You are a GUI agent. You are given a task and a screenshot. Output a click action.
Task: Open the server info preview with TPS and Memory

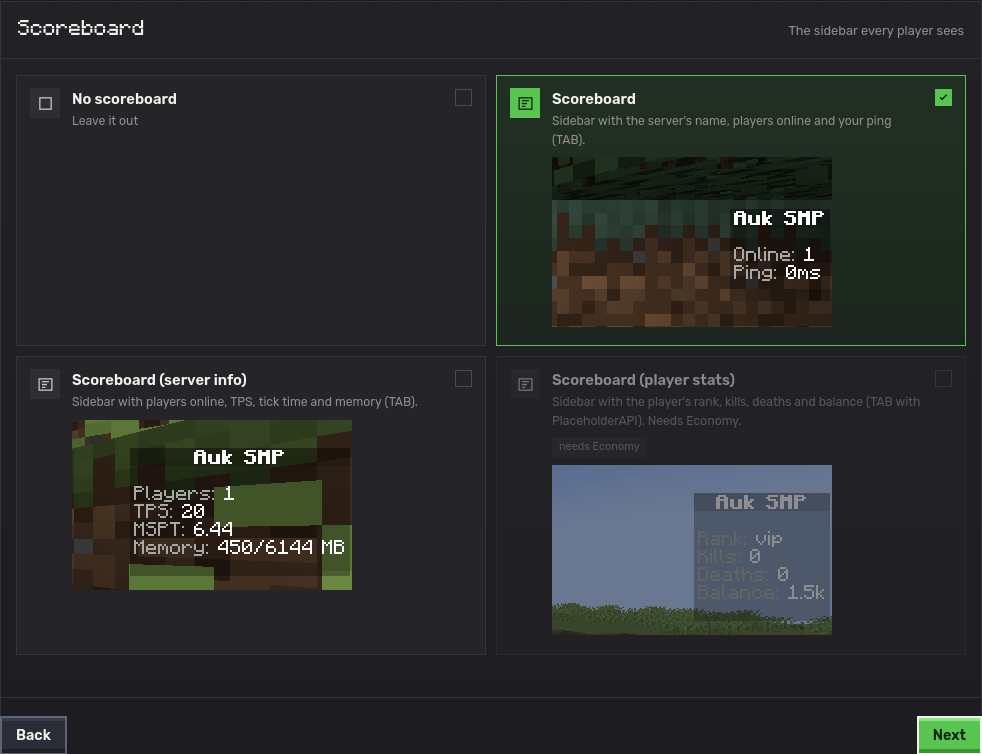click(212, 505)
